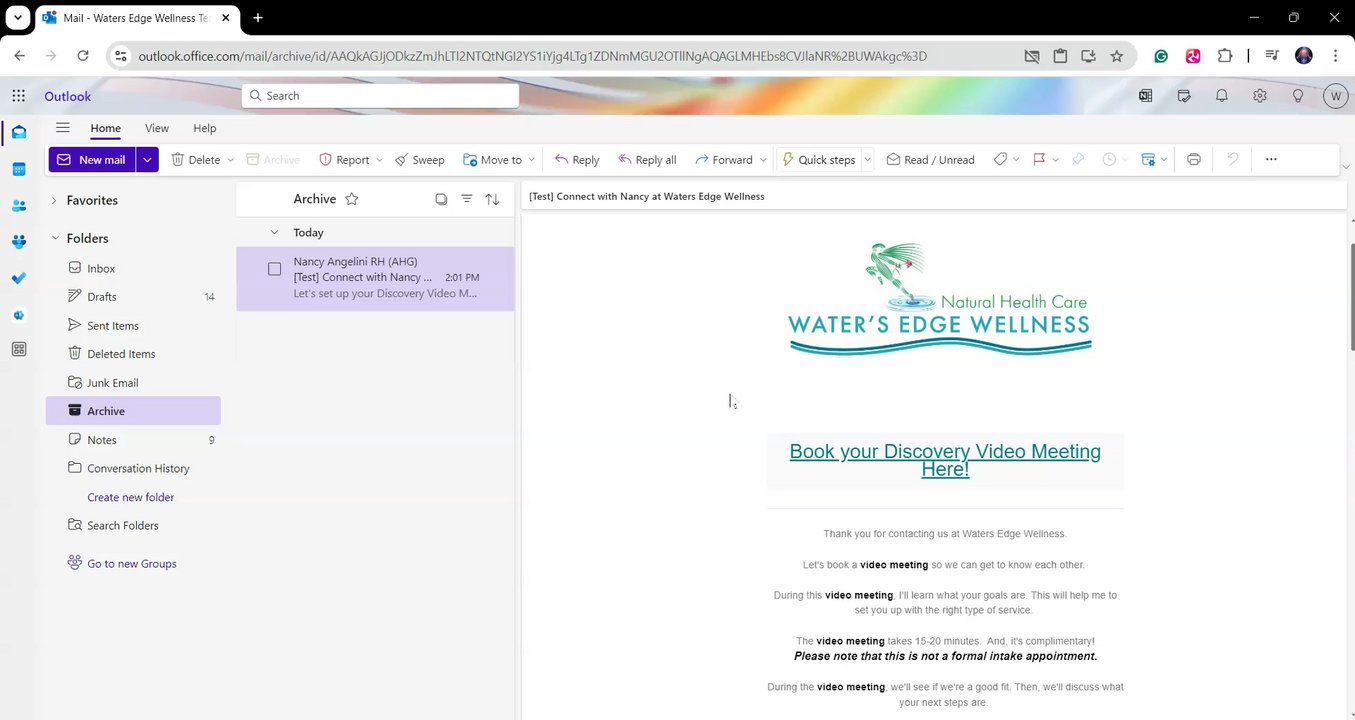Click the New mail button
1355x720 pixels.
click(92, 159)
